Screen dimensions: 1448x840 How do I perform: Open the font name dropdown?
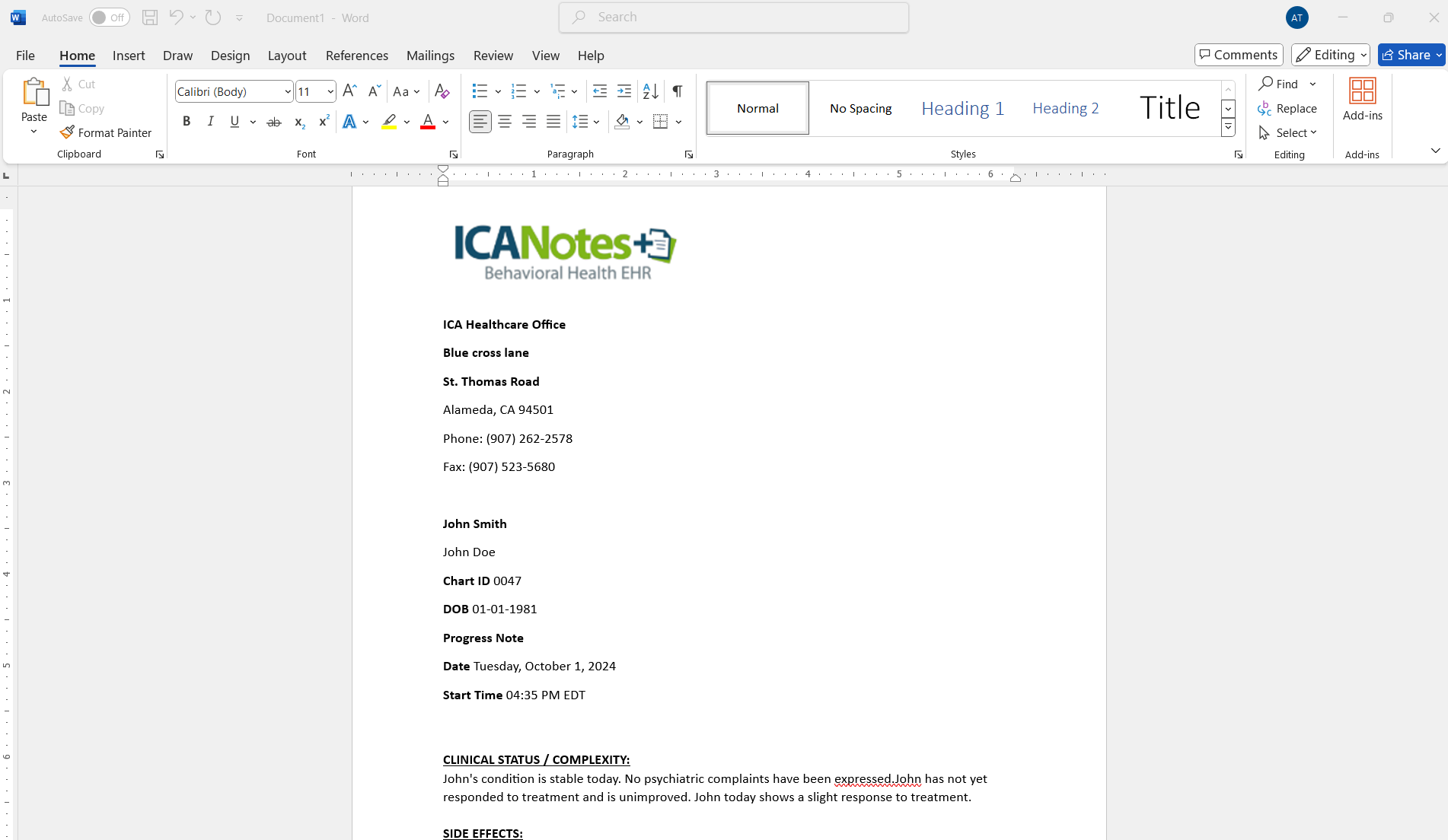(x=288, y=91)
